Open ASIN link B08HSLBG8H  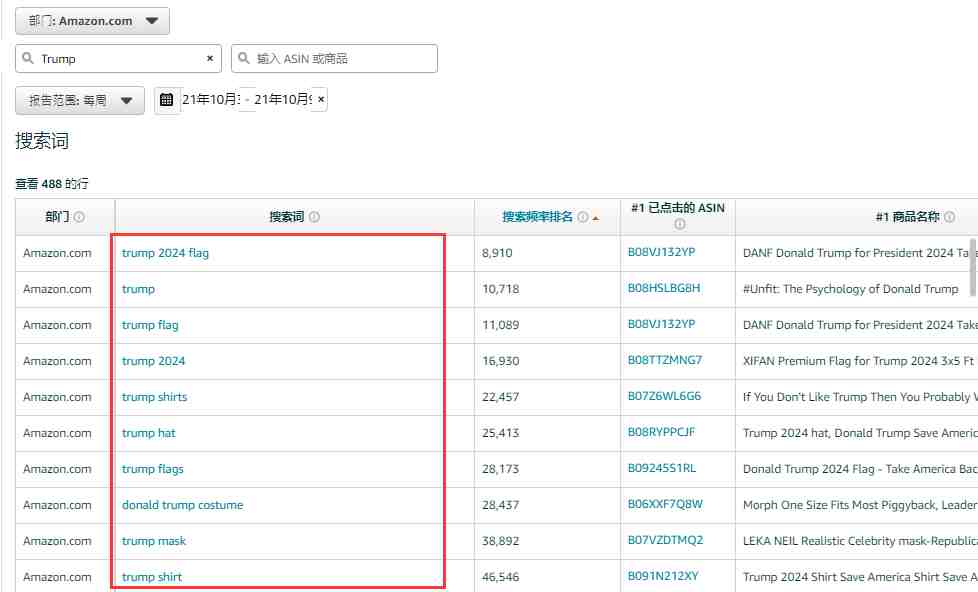tap(664, 288)
